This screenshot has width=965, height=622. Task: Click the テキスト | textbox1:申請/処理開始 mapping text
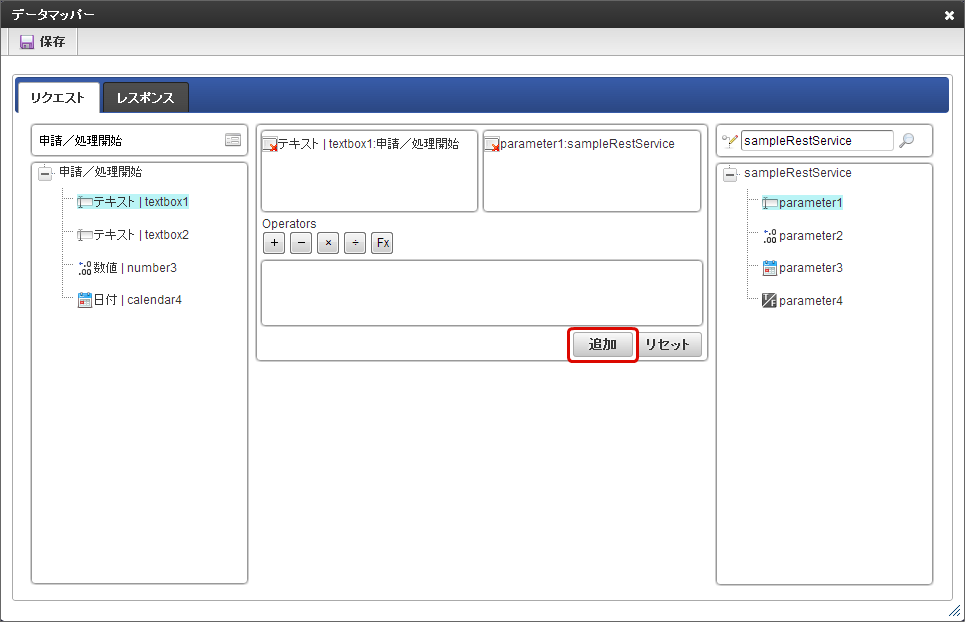pos(368,144)
